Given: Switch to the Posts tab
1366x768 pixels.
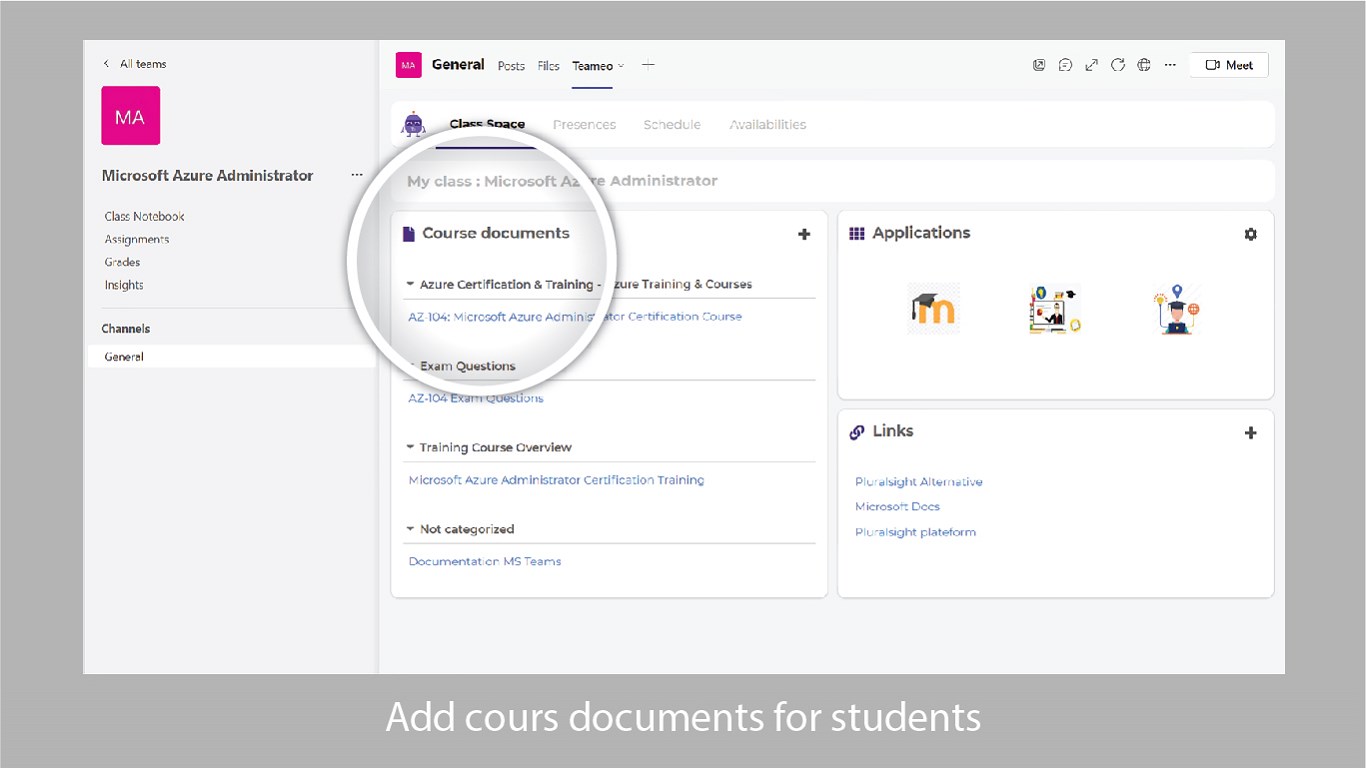Looking at the screenshot, I should 511,66.
